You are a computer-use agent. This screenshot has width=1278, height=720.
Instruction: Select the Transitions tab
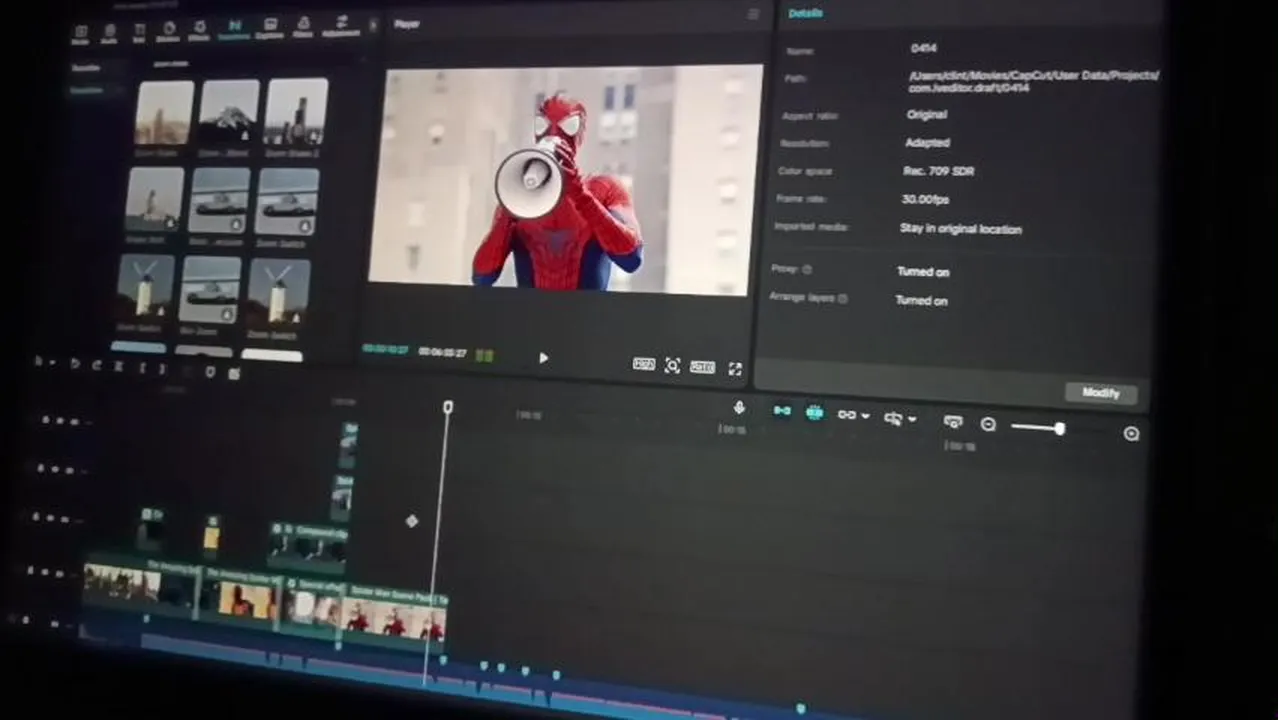click(x=234, y=30)
